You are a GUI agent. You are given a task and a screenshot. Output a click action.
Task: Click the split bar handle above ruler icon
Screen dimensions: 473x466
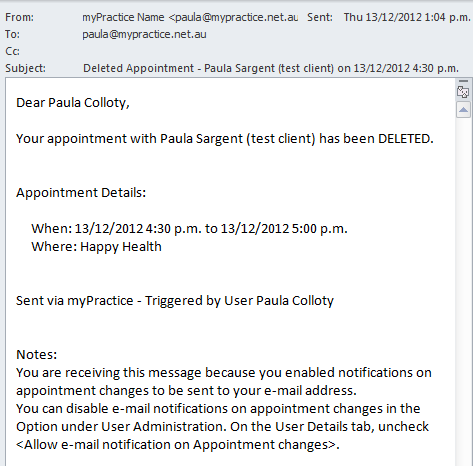tap(463, 81)
